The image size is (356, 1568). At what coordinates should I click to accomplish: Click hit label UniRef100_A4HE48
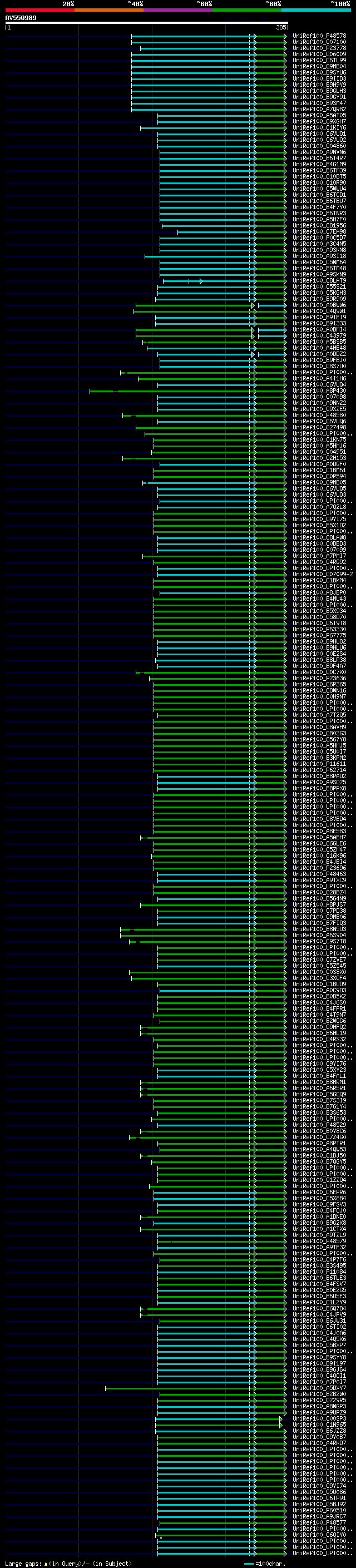(x=319, y=348)
